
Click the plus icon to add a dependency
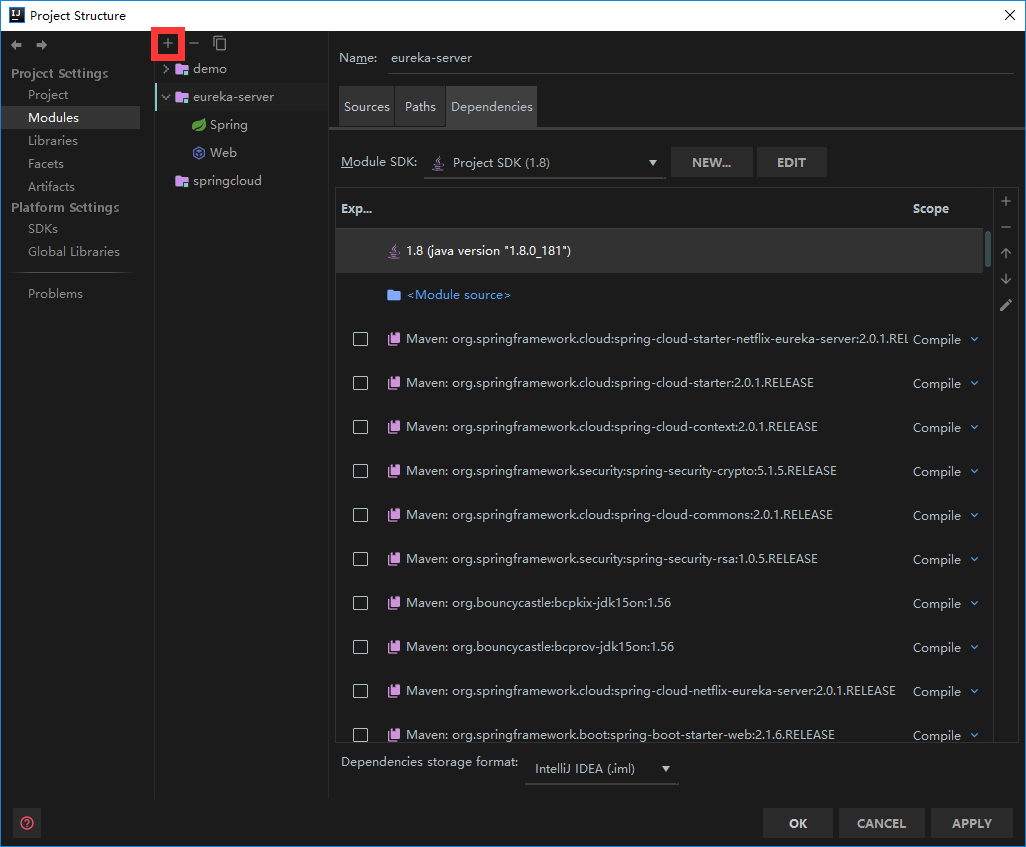1005,200
